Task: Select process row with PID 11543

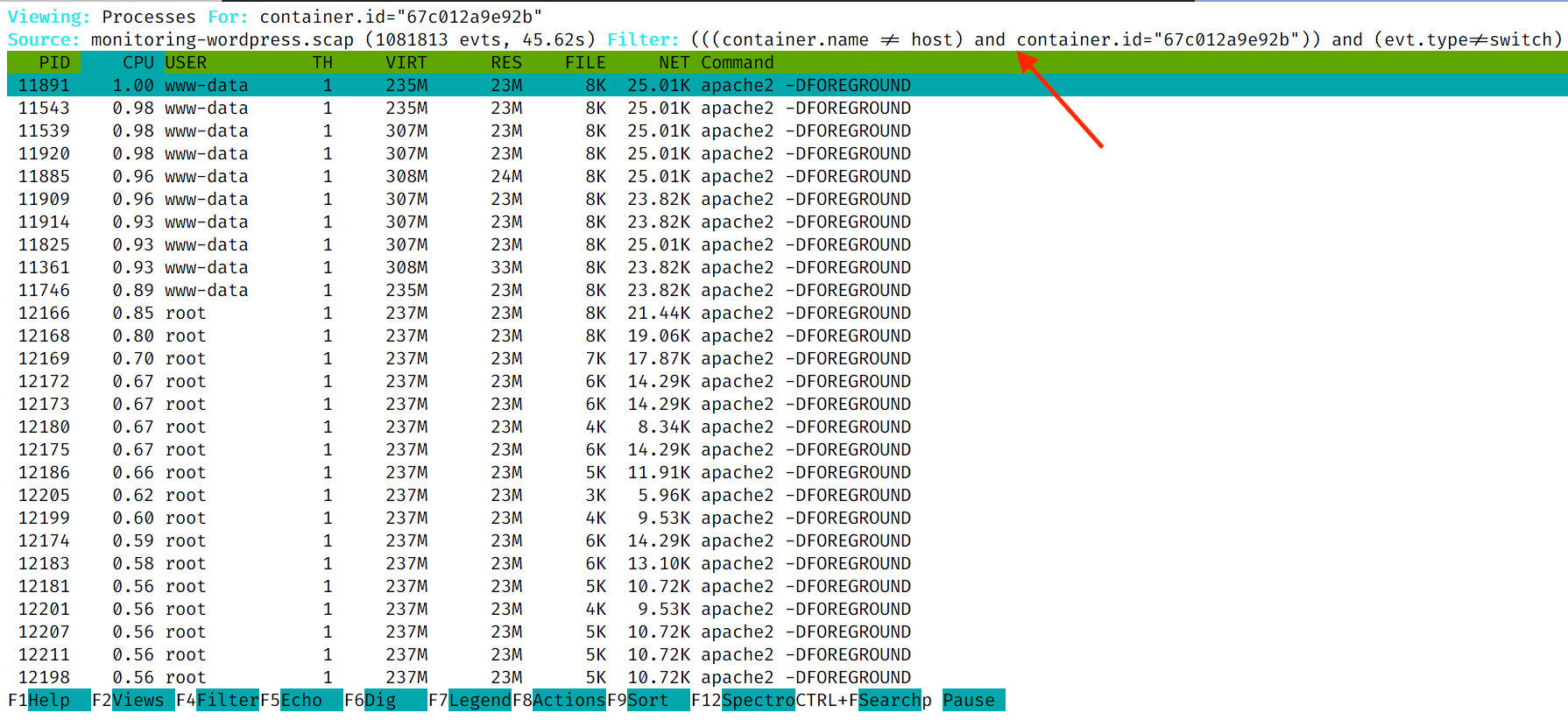Action: click(788, 108)
